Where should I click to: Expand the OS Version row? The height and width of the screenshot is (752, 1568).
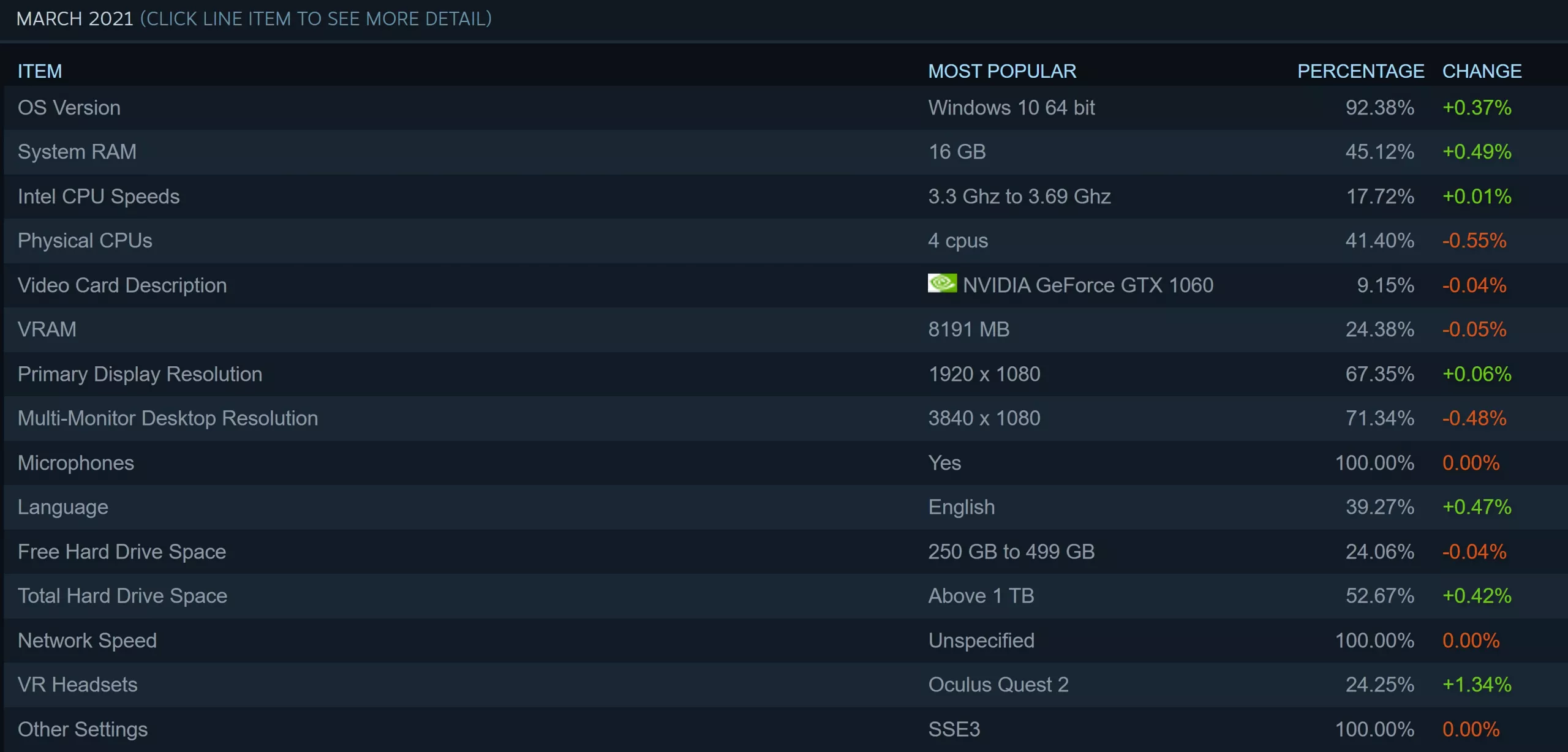click(x=69, y=108)
